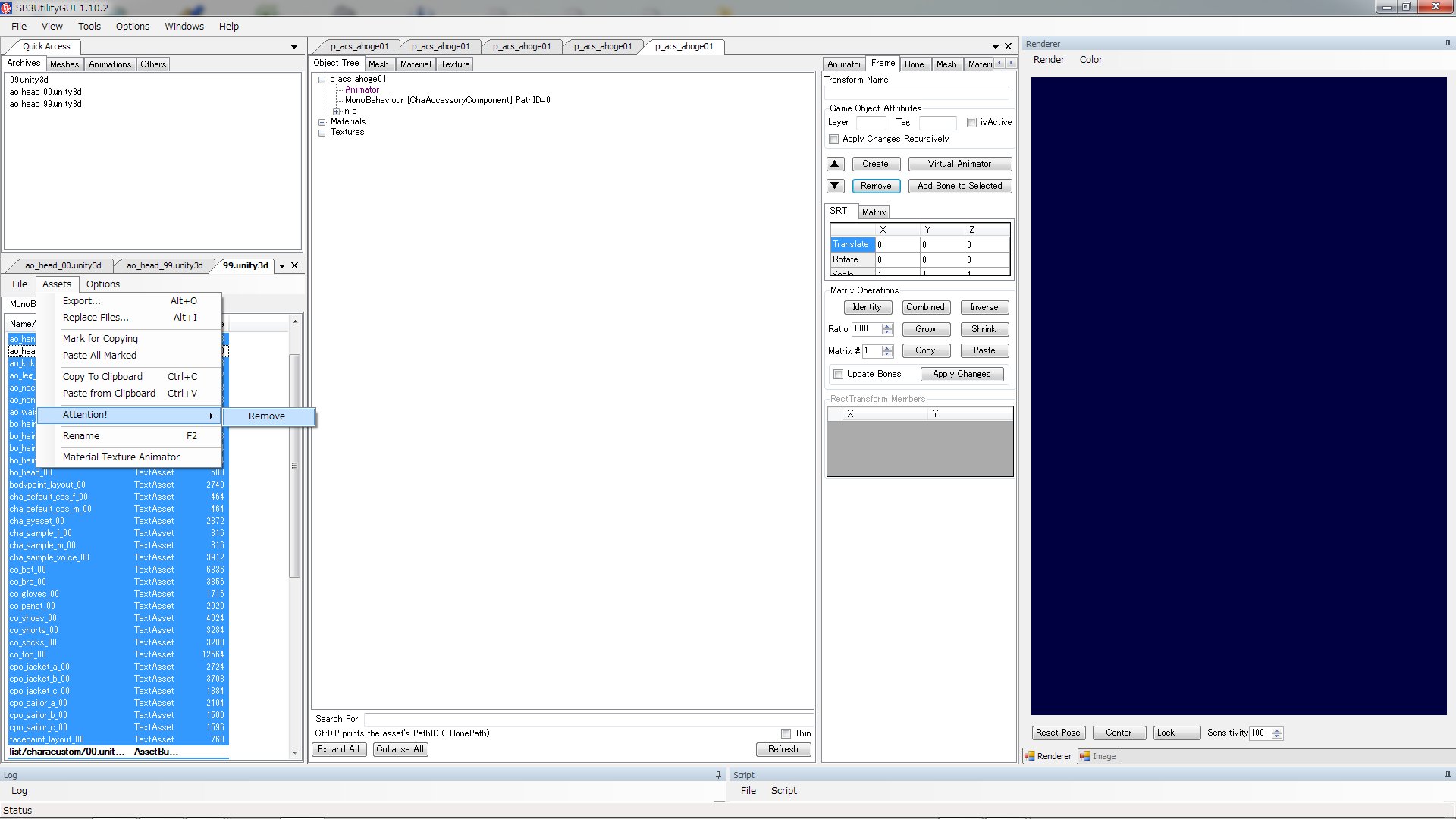Viewport: 1456px width, 819px height.
Task: Expand the n_c tree node
Action: point(336,111)
